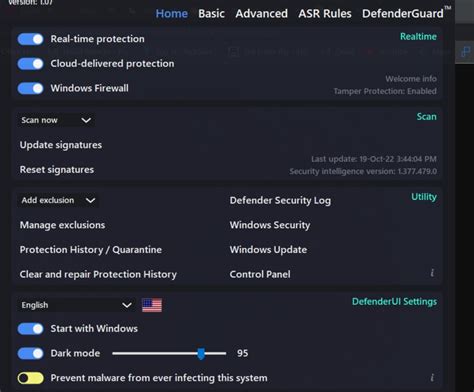Click Tamper Protection: Enabled status text
This screenshot has height=392, width=474.
click(385, 91)
